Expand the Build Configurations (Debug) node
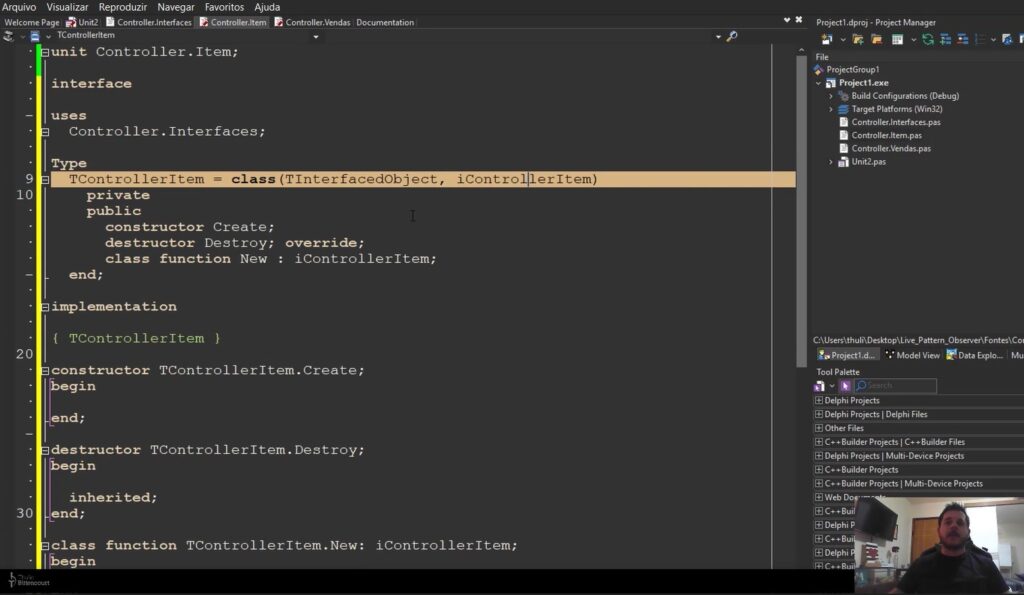Screen dimensions: 1024x595 click(831, 95)
